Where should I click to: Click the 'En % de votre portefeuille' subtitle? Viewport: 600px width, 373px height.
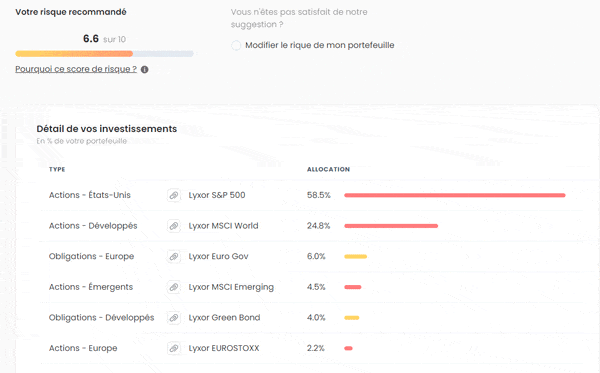(82, 141)
